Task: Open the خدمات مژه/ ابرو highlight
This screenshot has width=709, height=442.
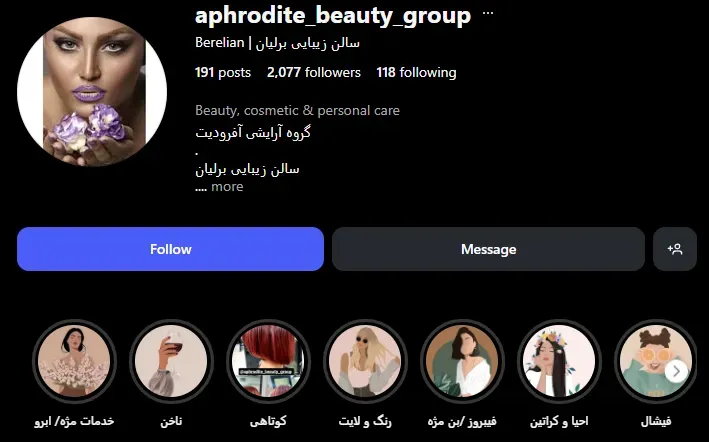Action: (74, 361)
